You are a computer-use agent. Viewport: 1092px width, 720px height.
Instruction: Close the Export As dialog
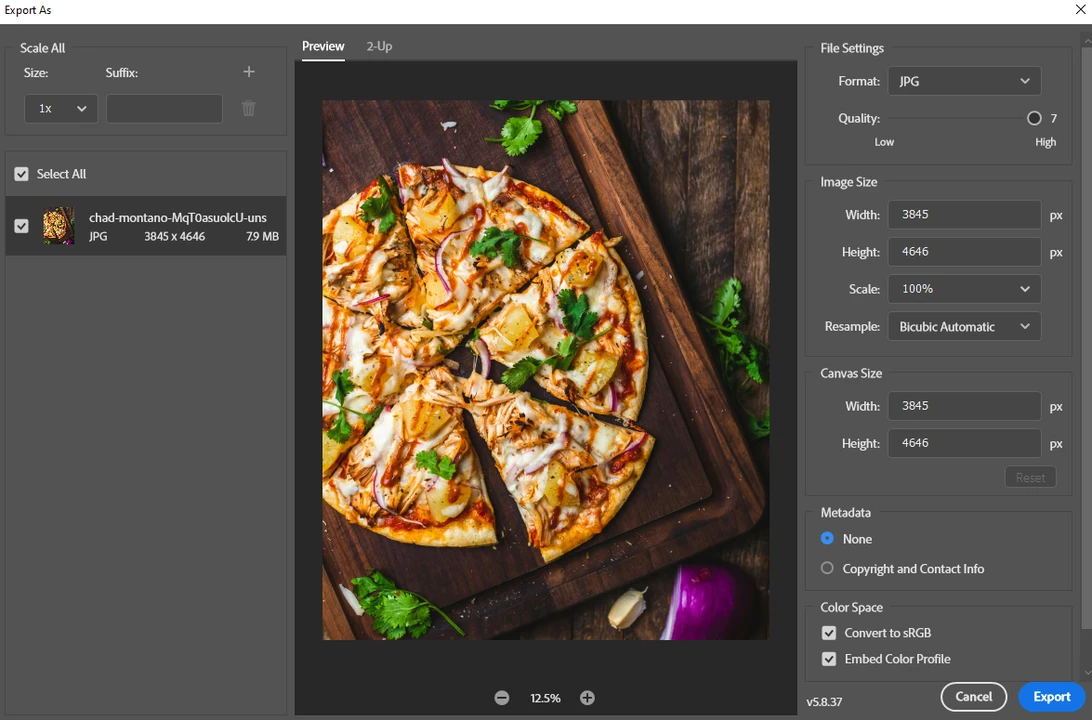tap(1080, 9)
